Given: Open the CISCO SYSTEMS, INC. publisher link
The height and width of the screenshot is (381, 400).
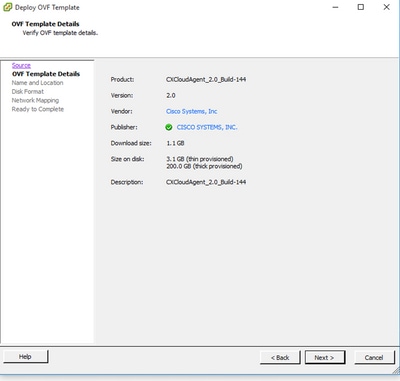Looking at the screenshot, I should click(207, 127).
